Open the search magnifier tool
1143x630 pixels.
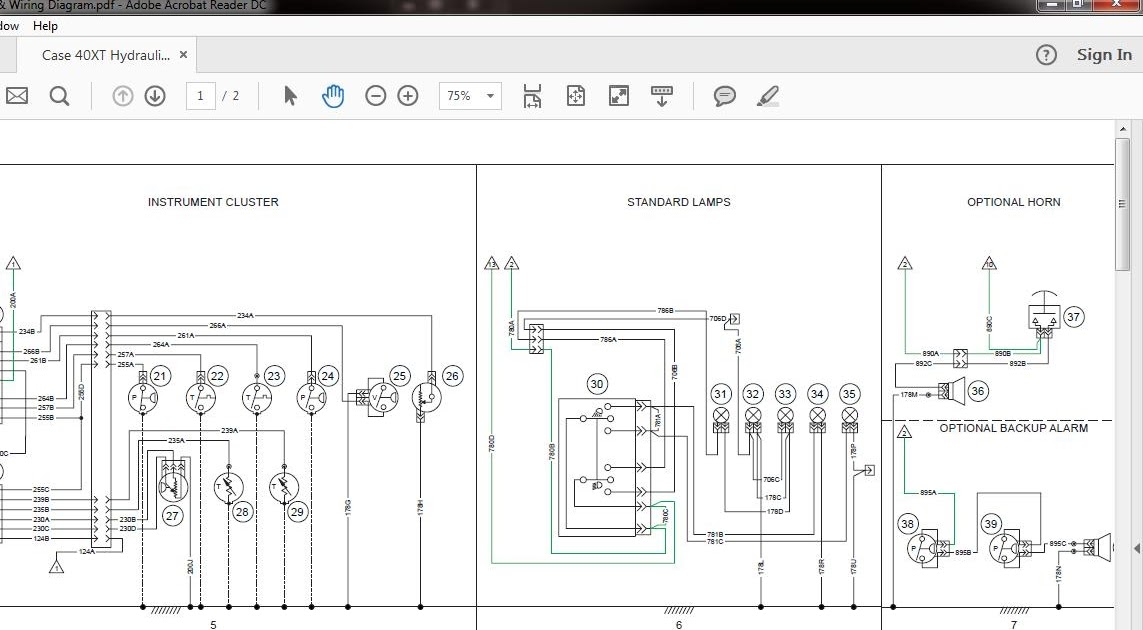point(59,96)
